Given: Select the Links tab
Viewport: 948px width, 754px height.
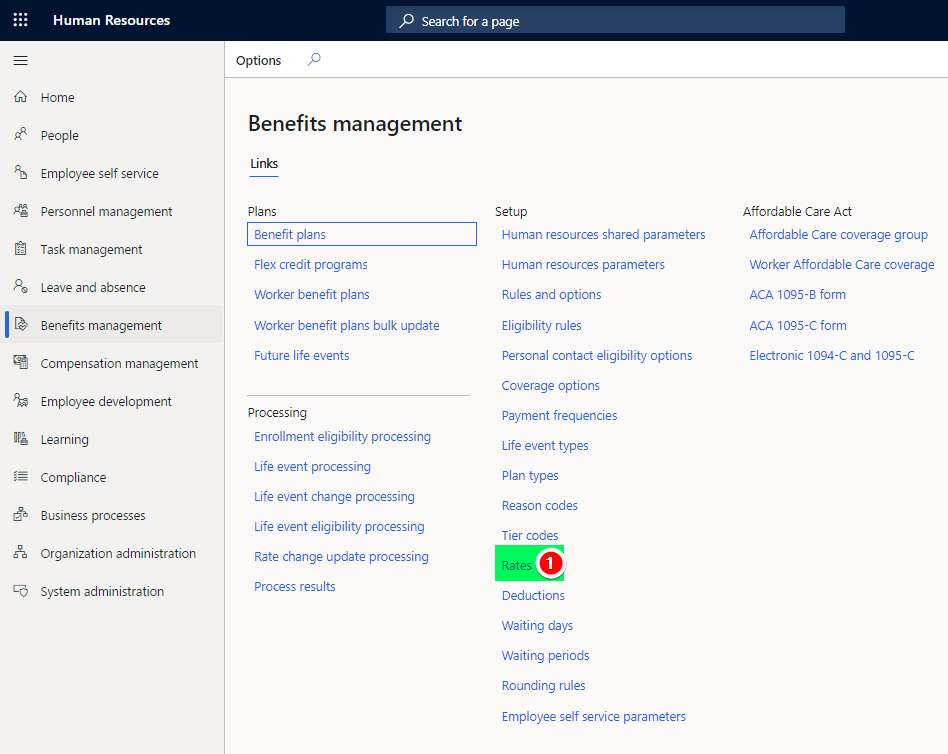Looking at the screenshot, I should (x=264, y=164).
